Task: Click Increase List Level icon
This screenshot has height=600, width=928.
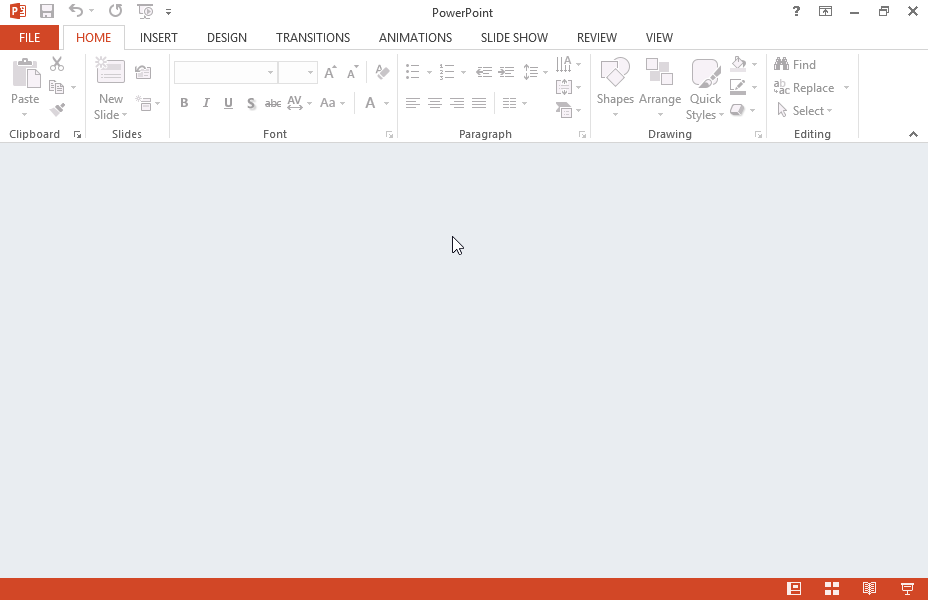Action: (506, 72)
